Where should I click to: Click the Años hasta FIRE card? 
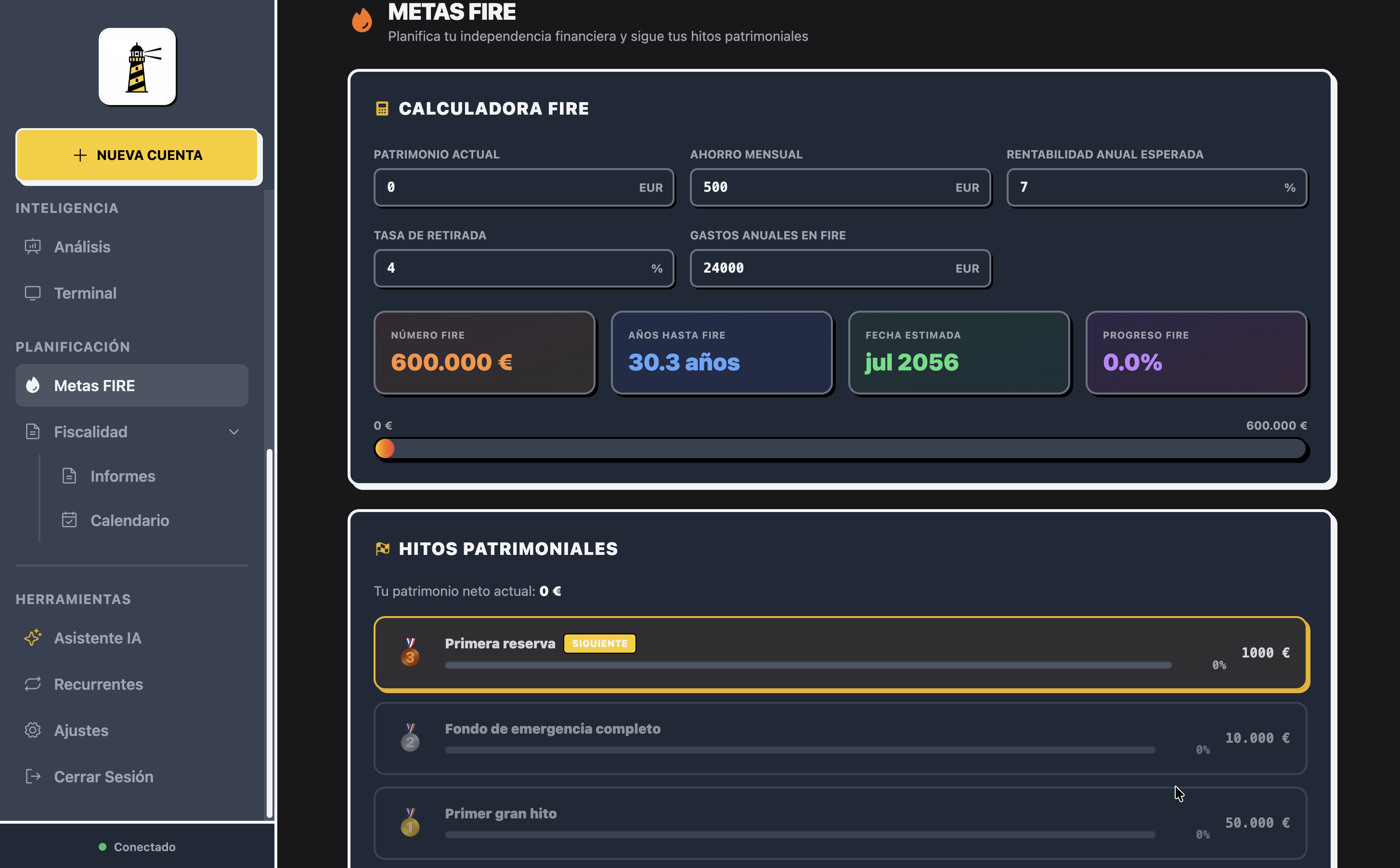[722, 353]
